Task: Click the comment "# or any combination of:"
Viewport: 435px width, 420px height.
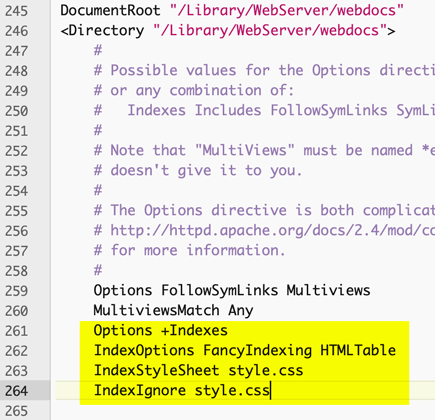Action: pos(194,91)
